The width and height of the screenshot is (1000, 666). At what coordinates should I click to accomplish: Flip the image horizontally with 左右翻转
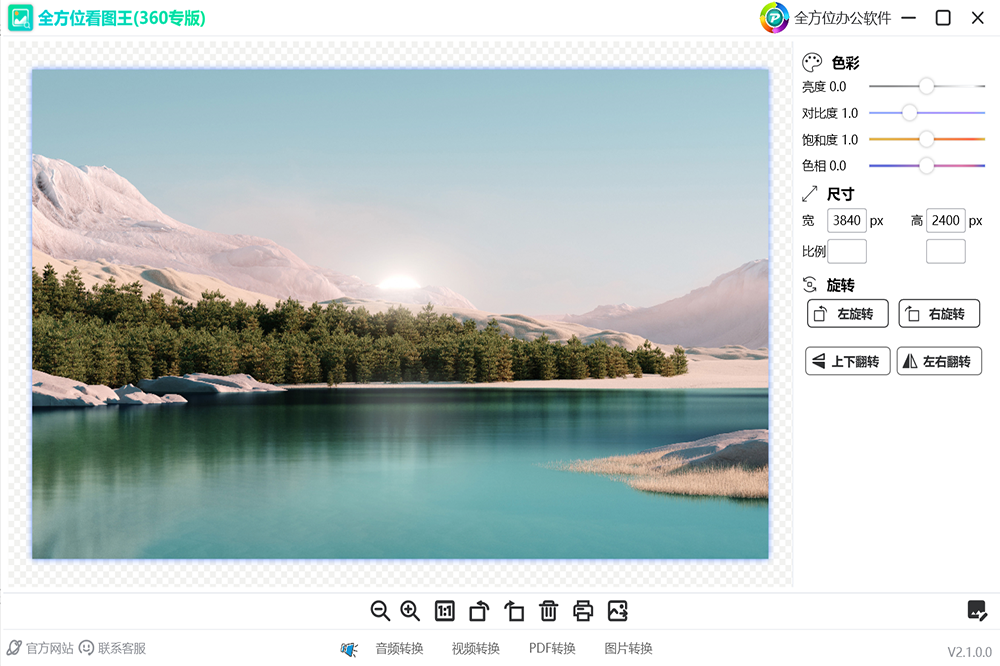939,361
